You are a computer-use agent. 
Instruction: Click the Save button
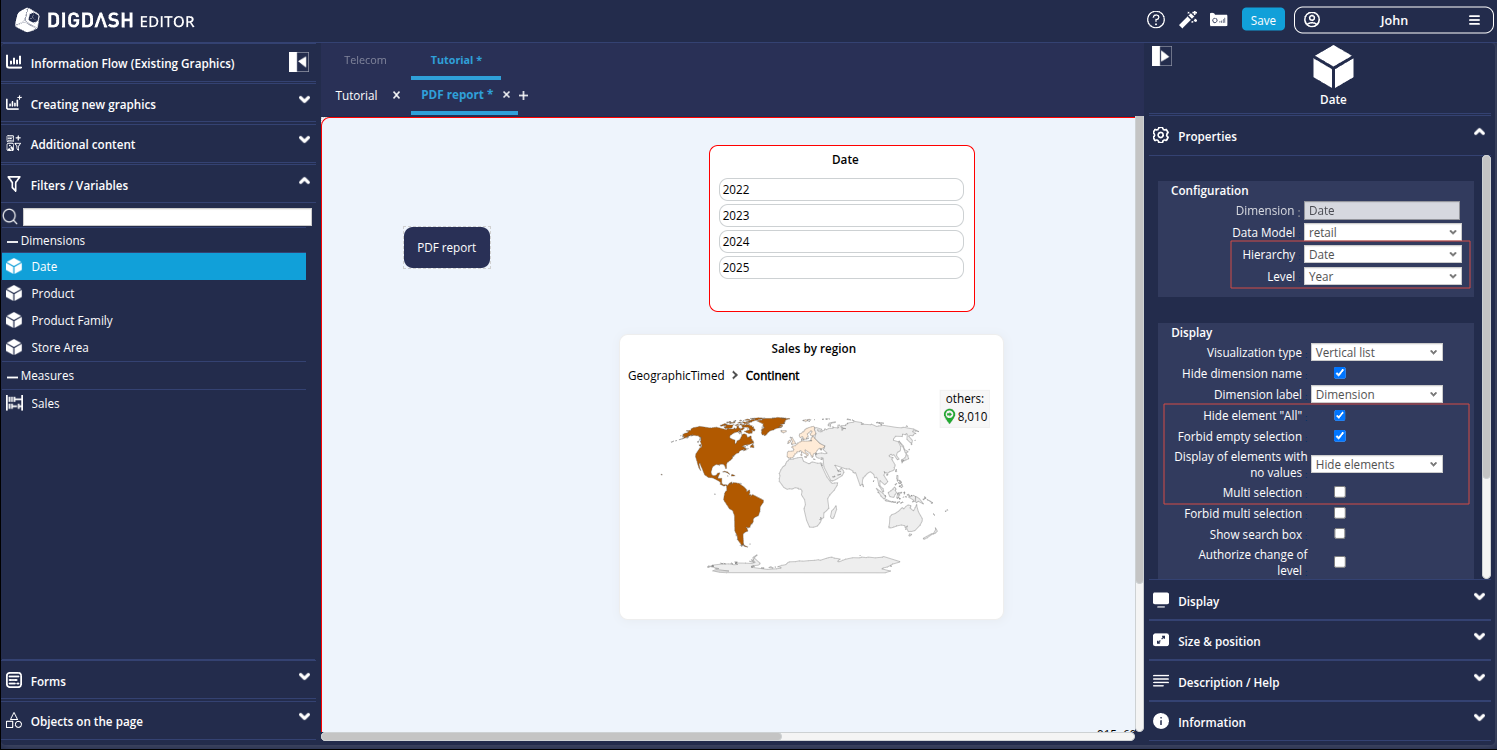point(1263,20)
